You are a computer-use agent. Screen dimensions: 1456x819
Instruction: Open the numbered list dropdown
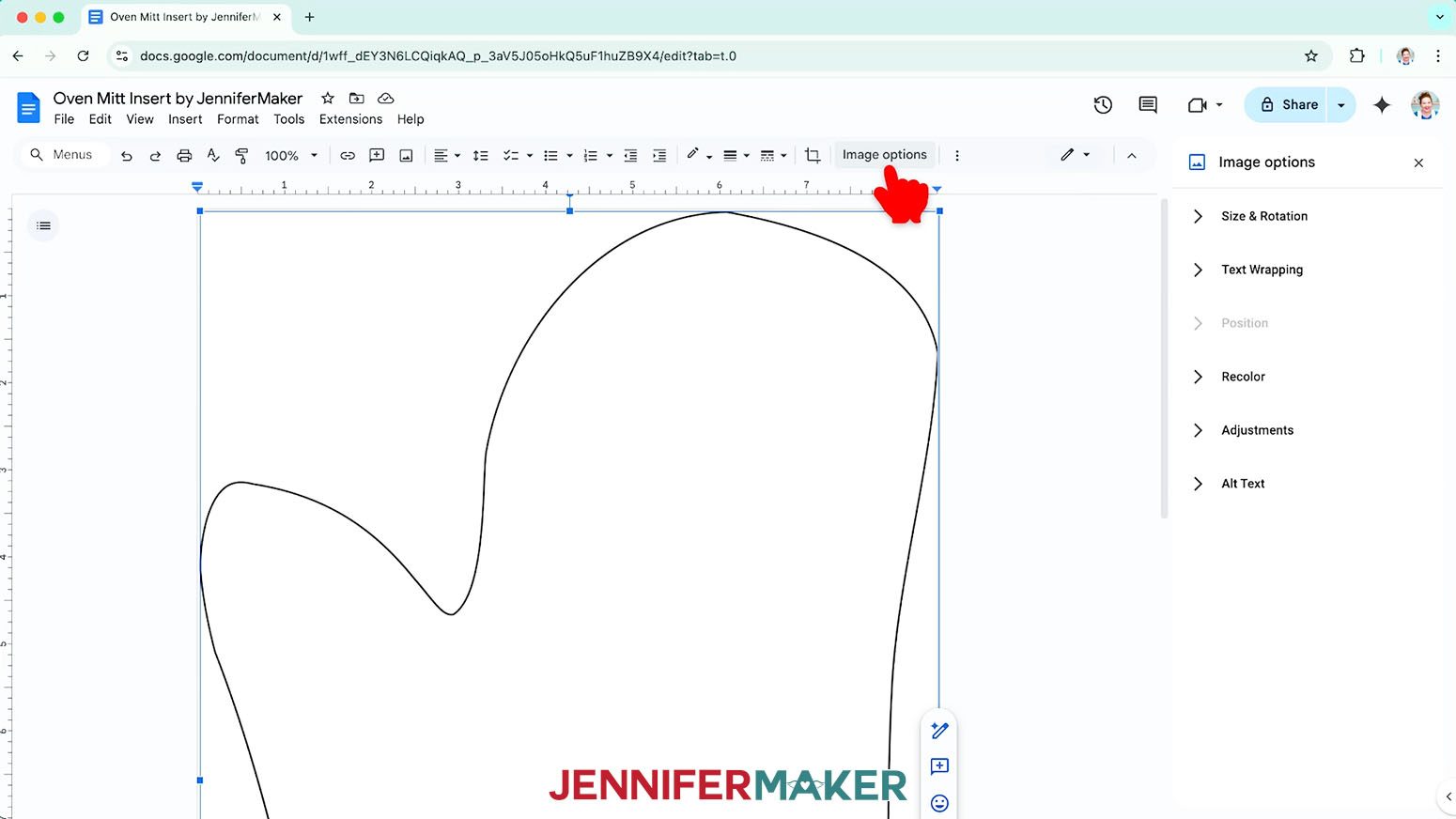click(x=598, y=156)
